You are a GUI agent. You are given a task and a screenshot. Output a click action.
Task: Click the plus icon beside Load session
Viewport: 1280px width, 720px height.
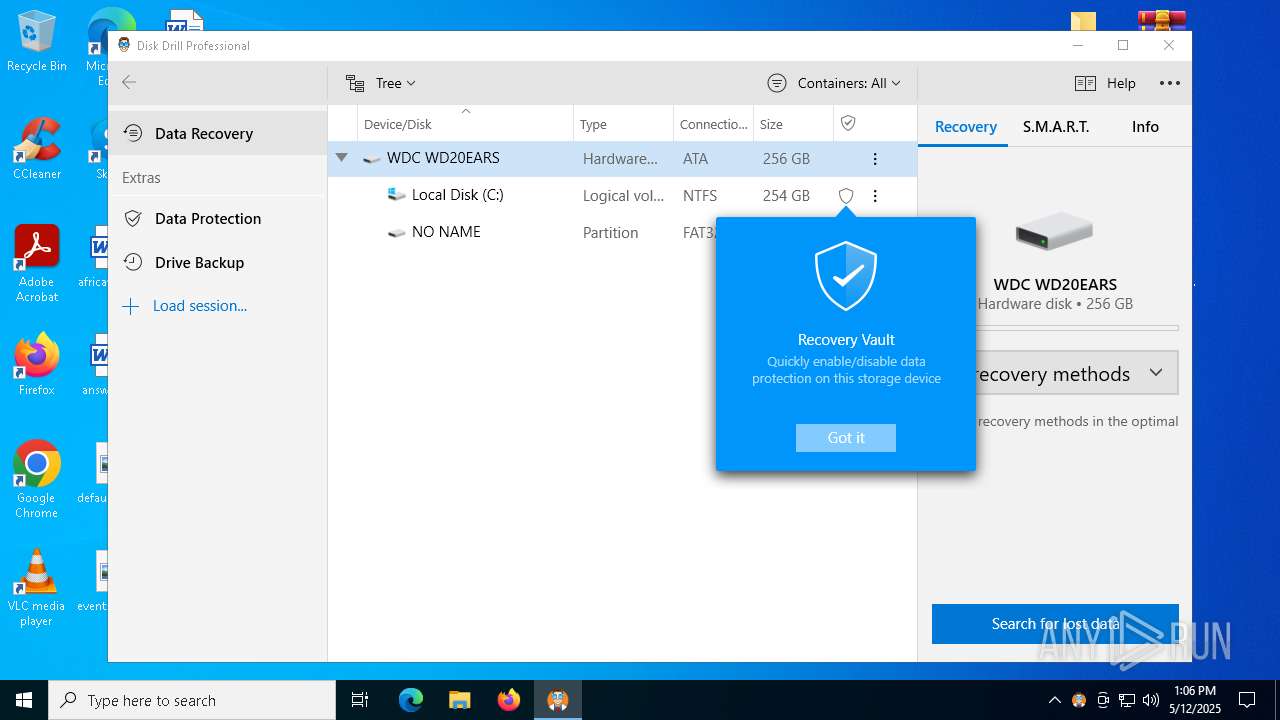click(130, 306)
